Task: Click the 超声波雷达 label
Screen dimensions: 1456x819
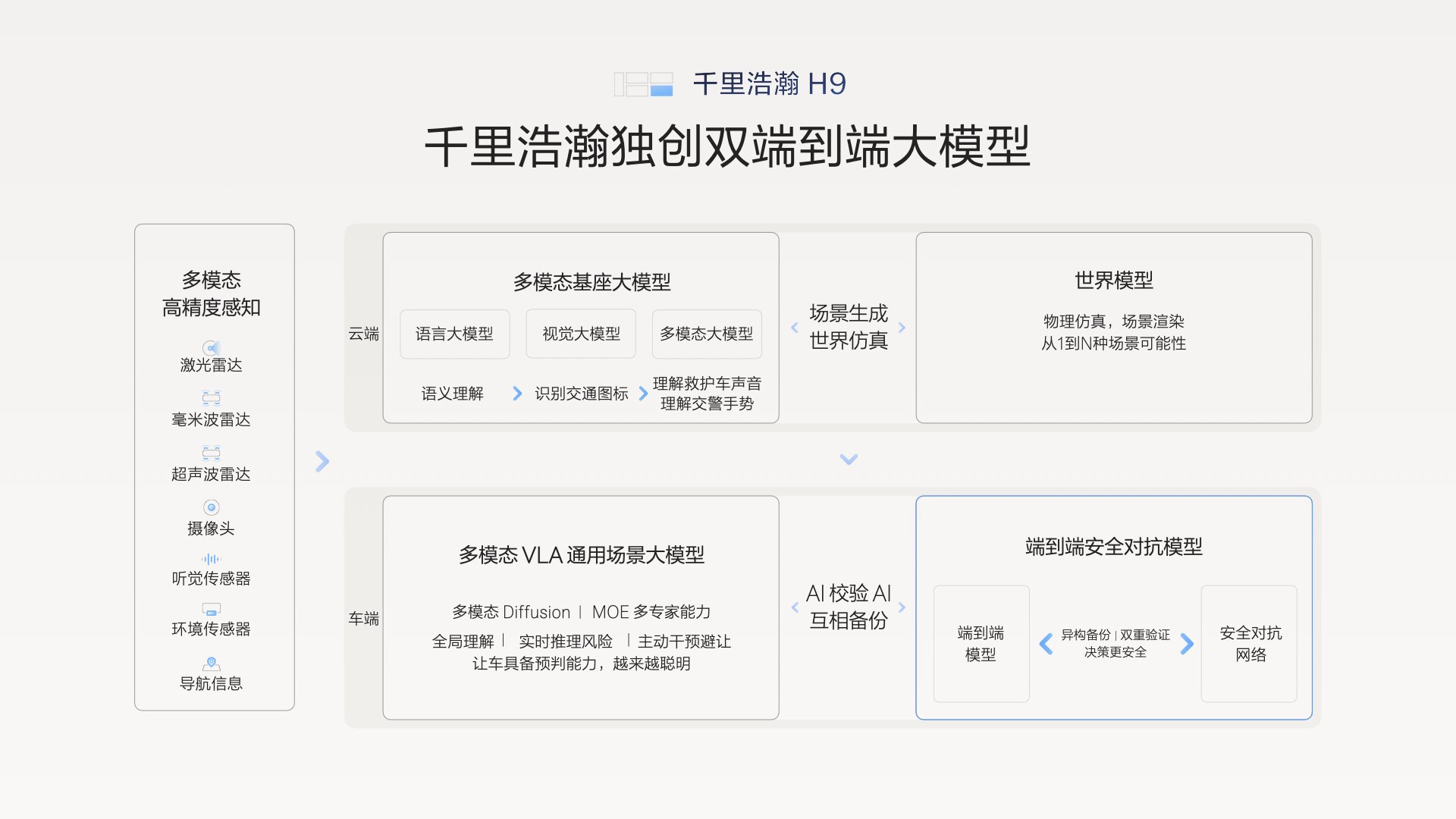Action: [211, 474]
